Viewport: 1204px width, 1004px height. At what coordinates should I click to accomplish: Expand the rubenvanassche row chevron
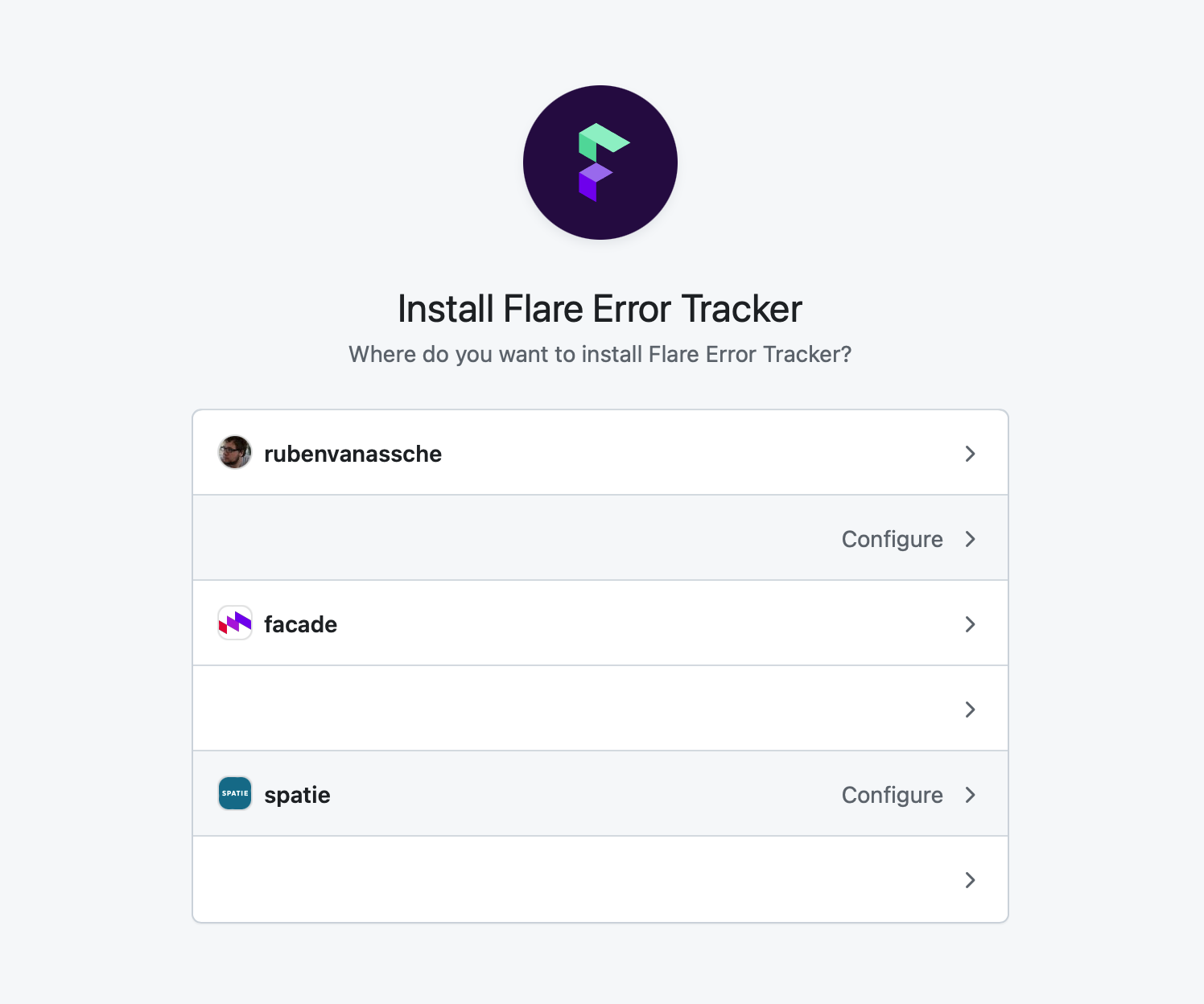(971, 454)
